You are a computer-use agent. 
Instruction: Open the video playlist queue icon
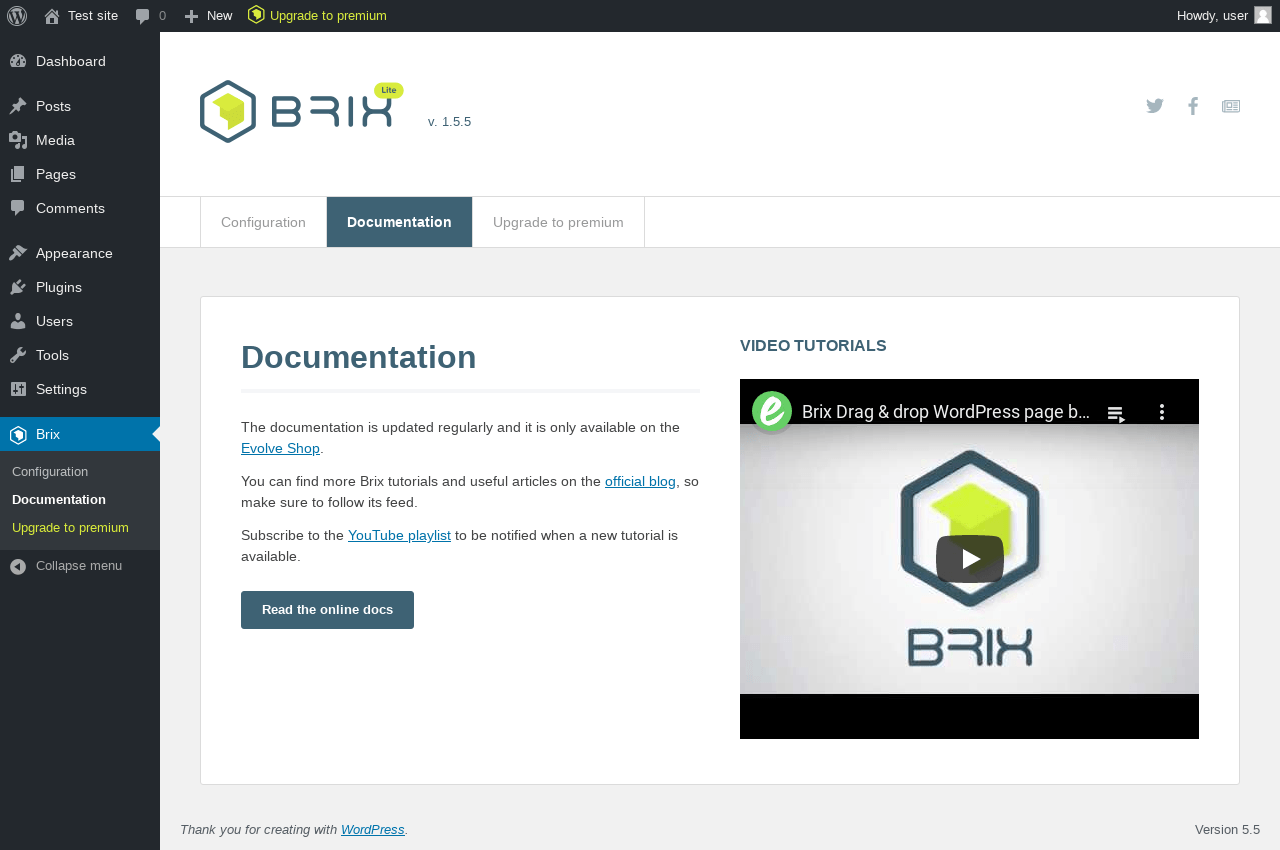(1117, 413)
